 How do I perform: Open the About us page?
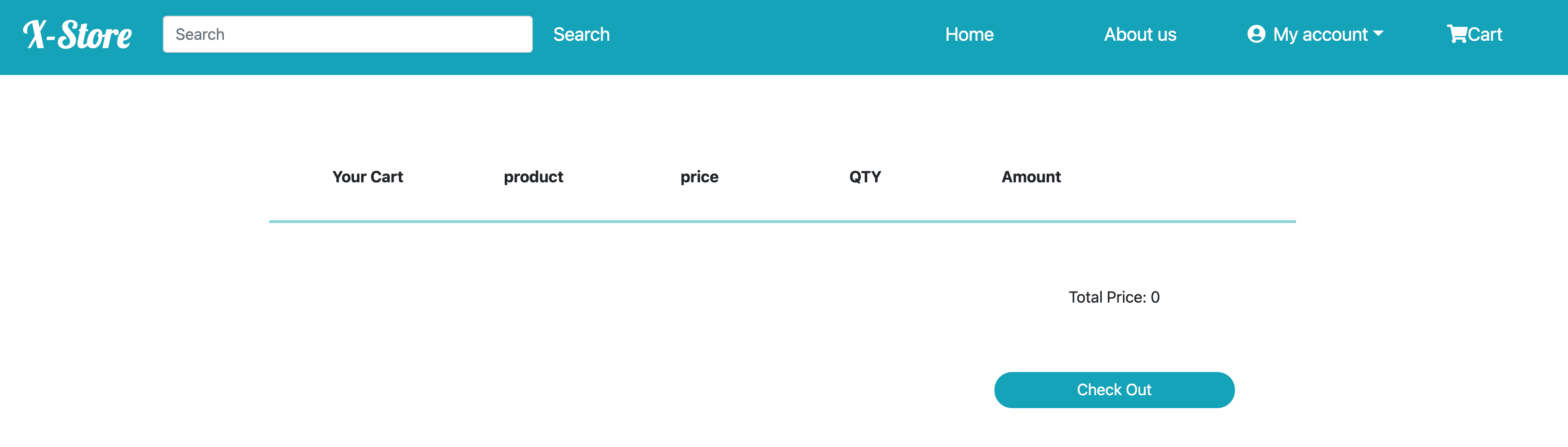coord(1140,34)
